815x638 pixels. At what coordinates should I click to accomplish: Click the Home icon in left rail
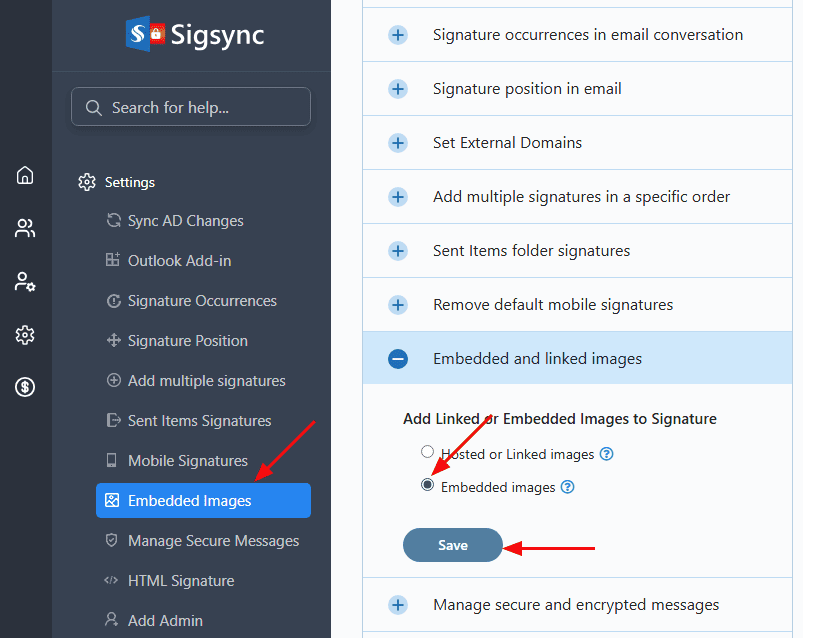click(x=25, y=176)
